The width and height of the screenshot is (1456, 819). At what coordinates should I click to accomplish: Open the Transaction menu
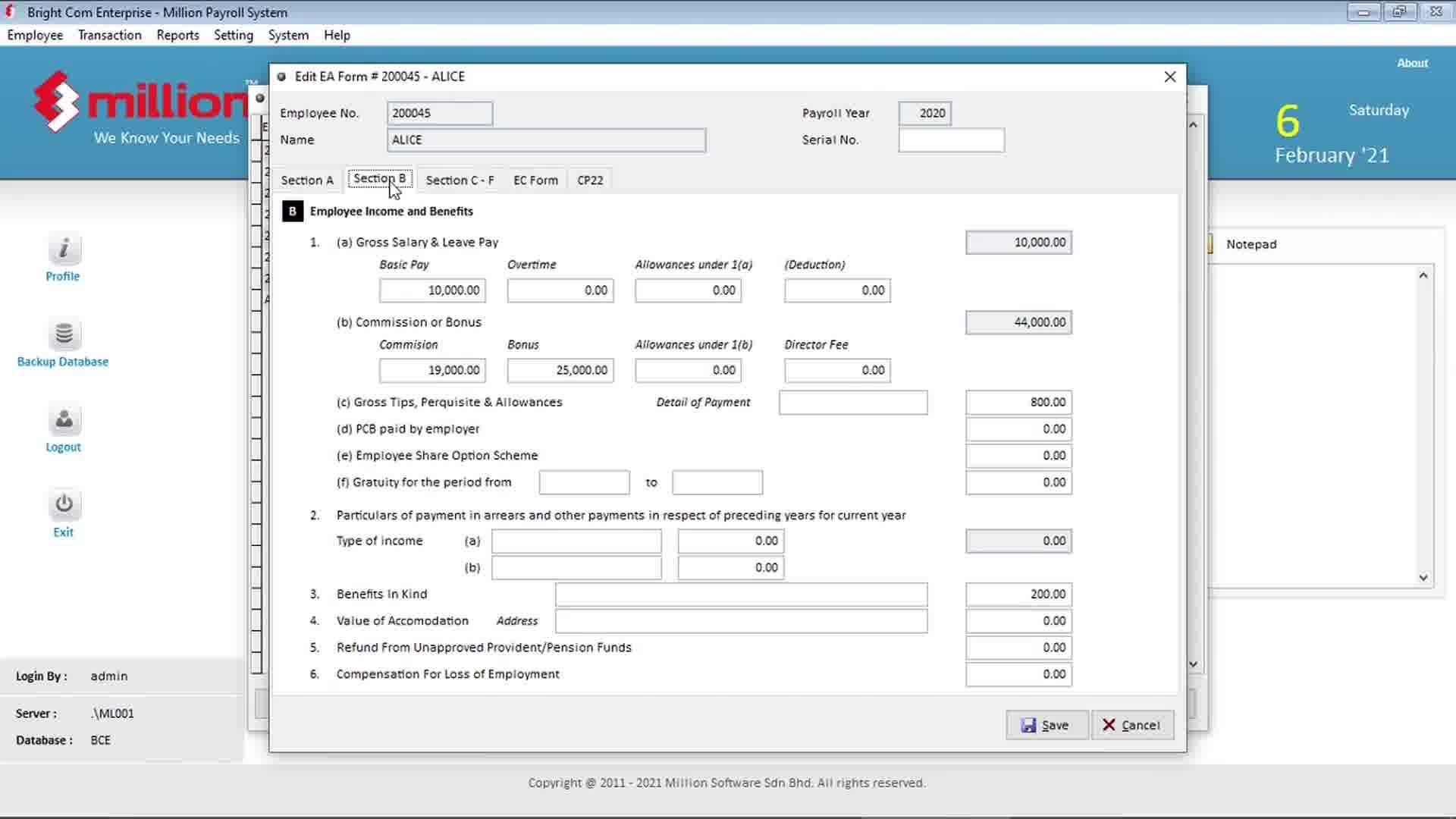coord(110,35)
